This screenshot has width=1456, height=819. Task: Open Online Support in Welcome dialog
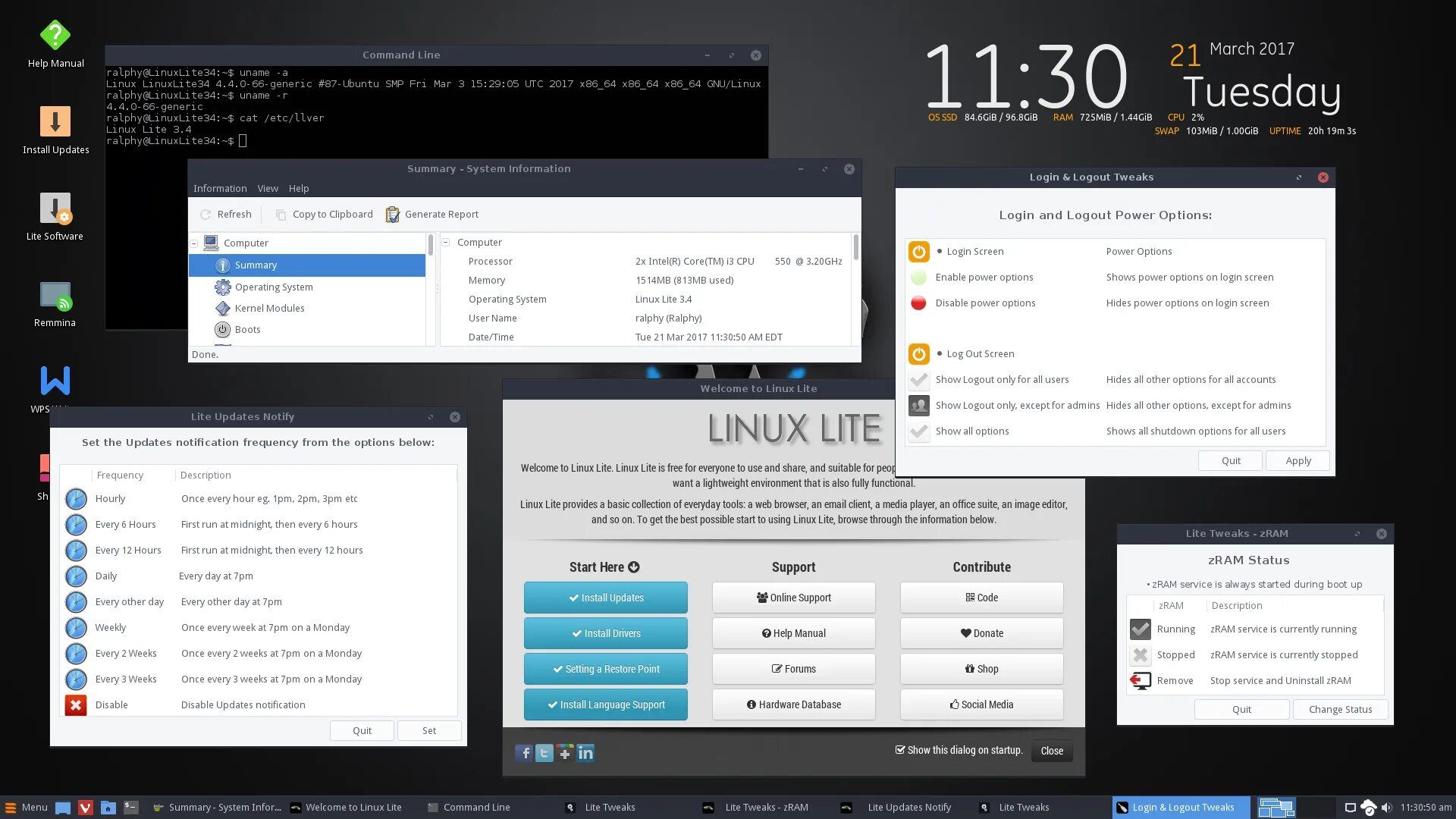tap(794, 598)
